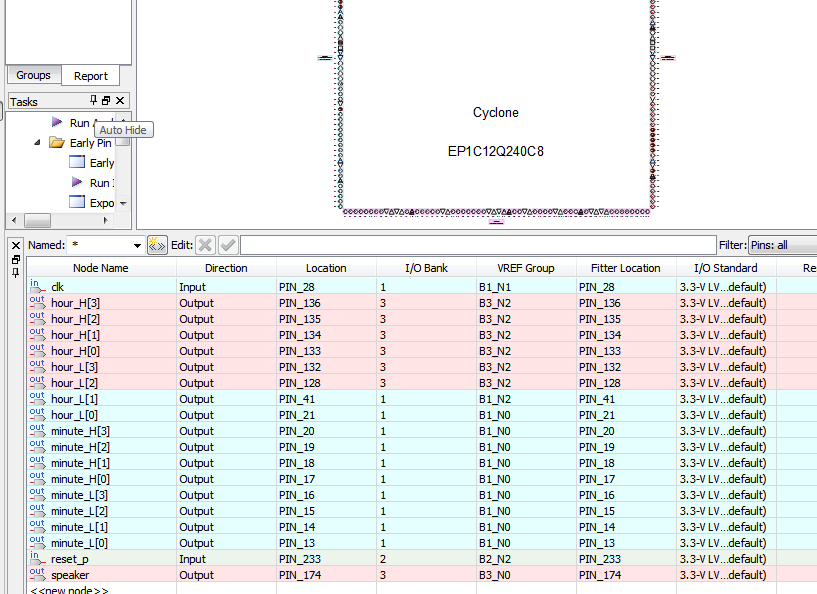Collapse the Early Pin tree node
Viewport: 817px width, 594px height.
38,143
